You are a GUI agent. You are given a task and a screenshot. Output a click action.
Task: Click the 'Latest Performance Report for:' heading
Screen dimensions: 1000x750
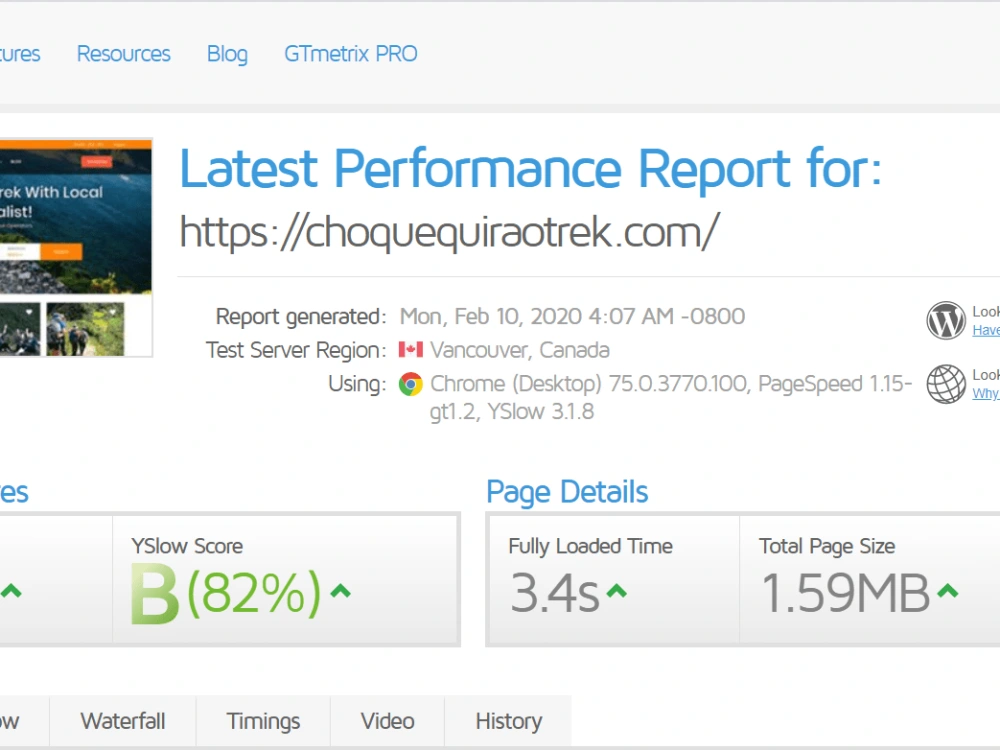[x=531, y=169]
